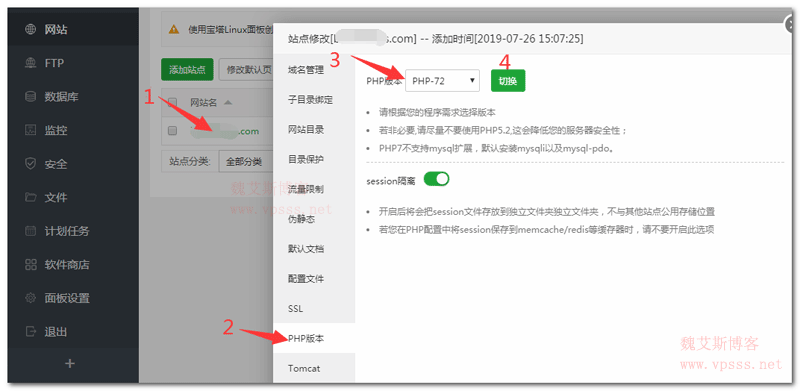Click the 修改默认页 button
800x391 pixels.
[246, 70]
